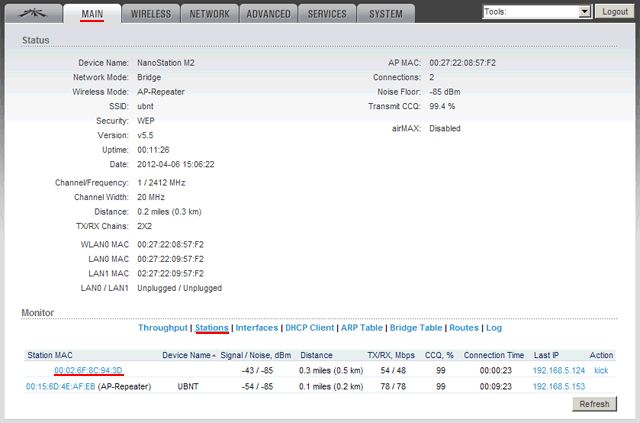This screenshot has width=640, height=423.
Task: Select device name NanoStation M2
Action: 166,63
